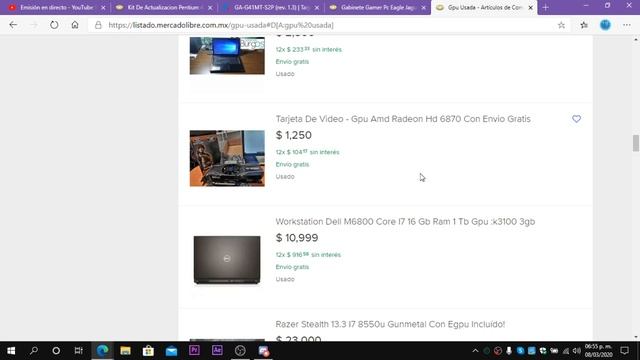Click 12x $ 233 sin interés text
This screenshot has height=360, width=640.
coord(309,49)
